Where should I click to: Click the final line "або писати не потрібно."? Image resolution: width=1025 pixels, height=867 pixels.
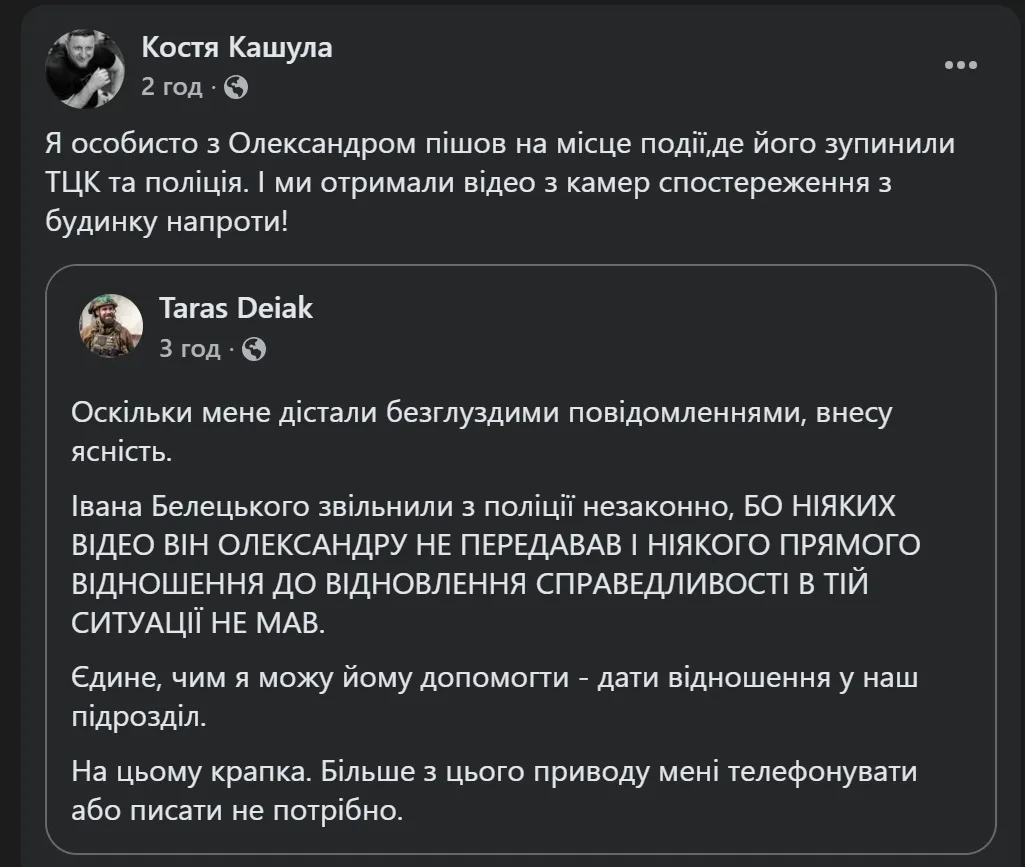point(237,810)
